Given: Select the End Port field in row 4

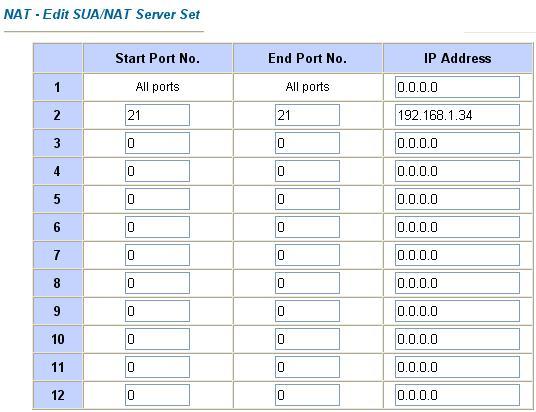Looking at the screenshot, I should (x=307, y=171).
